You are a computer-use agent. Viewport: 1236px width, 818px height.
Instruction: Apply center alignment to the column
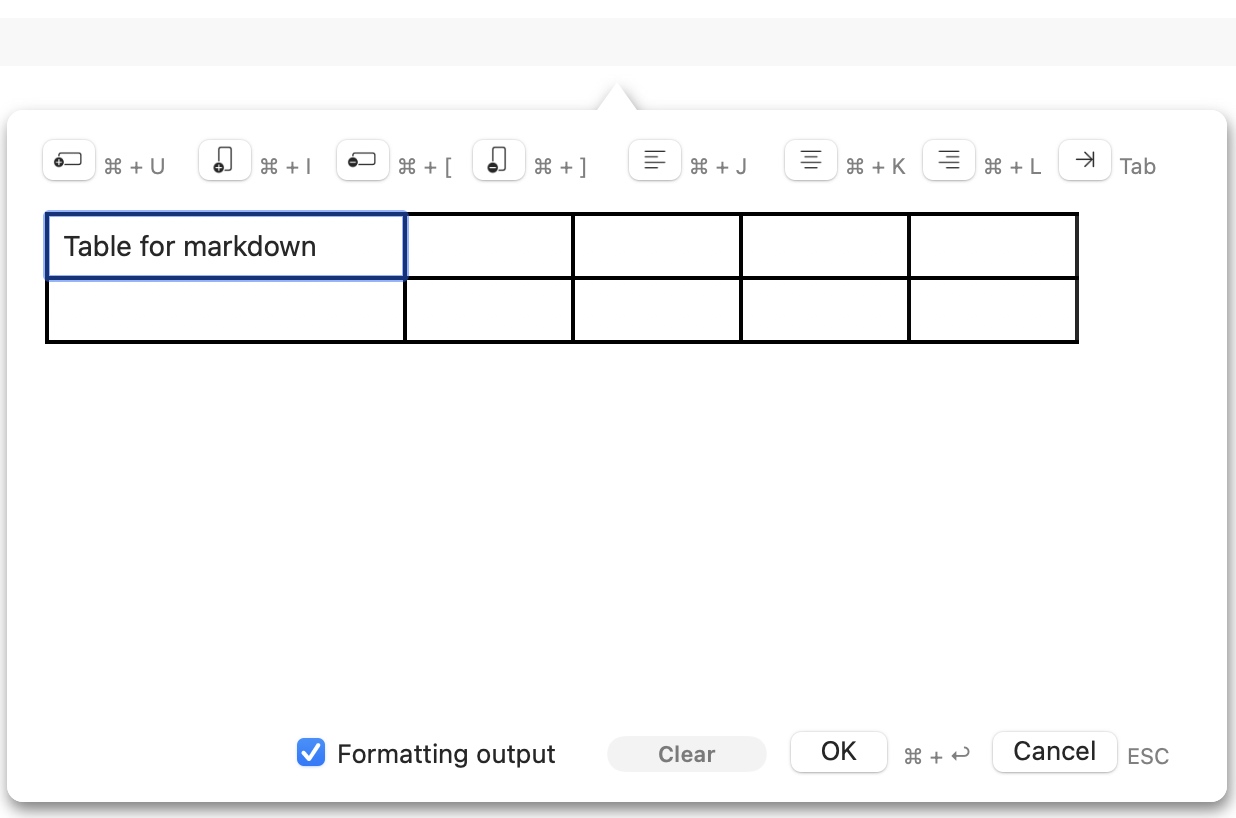(810, 161)
